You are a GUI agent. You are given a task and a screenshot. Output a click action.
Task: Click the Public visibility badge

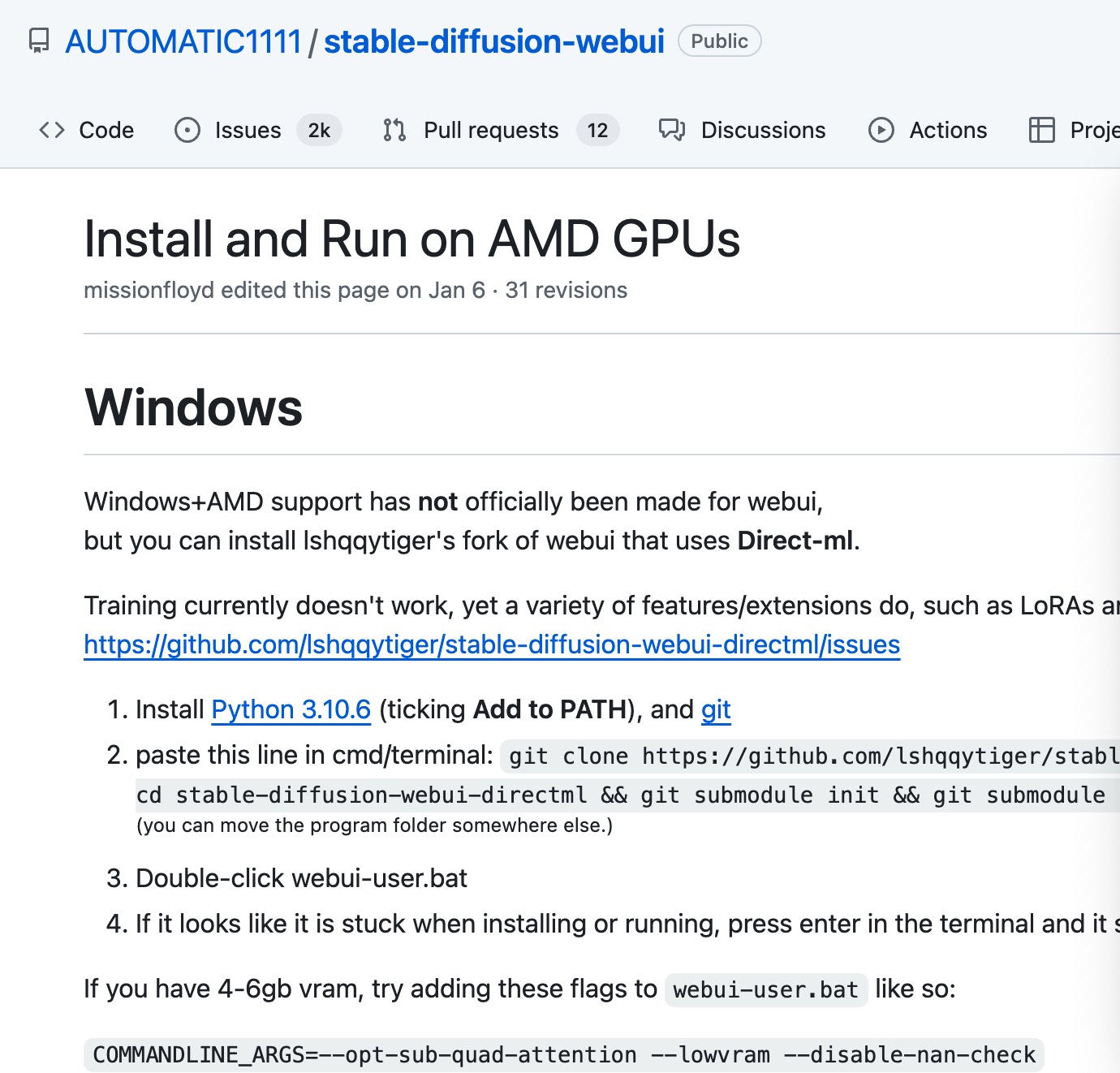tap(719, 41)
